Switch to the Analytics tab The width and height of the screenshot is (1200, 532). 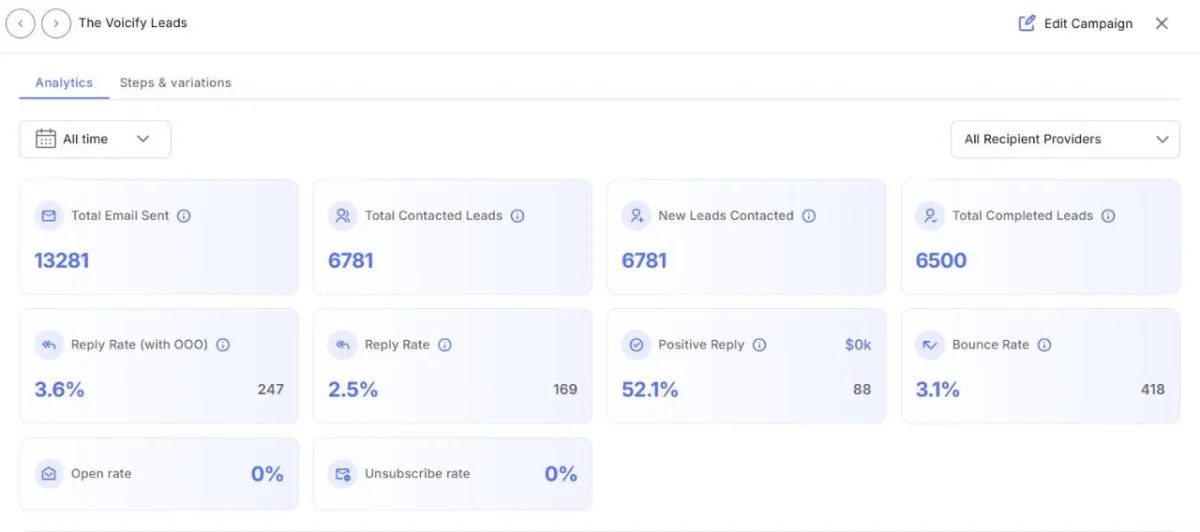64,83
